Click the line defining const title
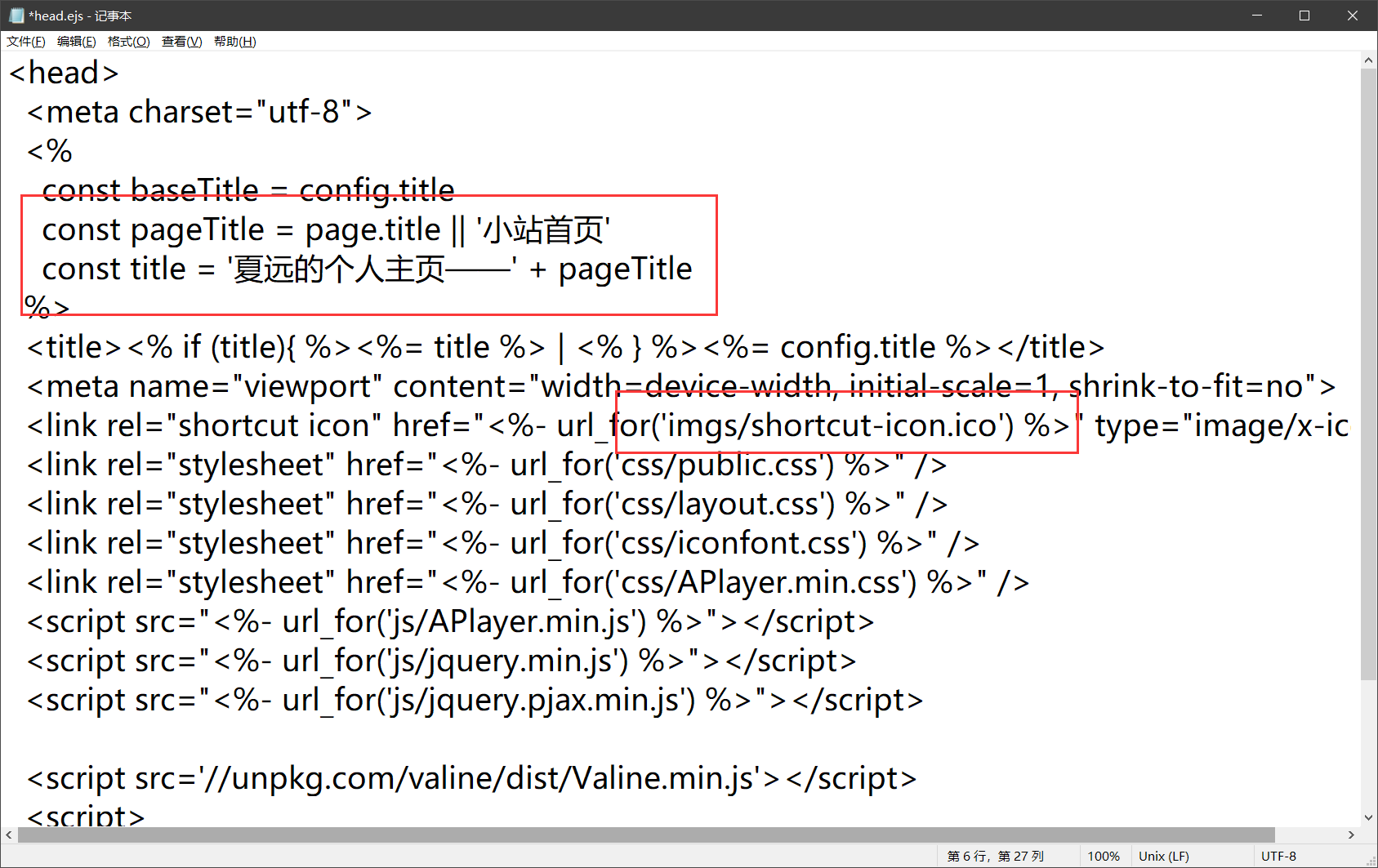The height and width of the screenshot is (868, 1378). coord(367,269)
